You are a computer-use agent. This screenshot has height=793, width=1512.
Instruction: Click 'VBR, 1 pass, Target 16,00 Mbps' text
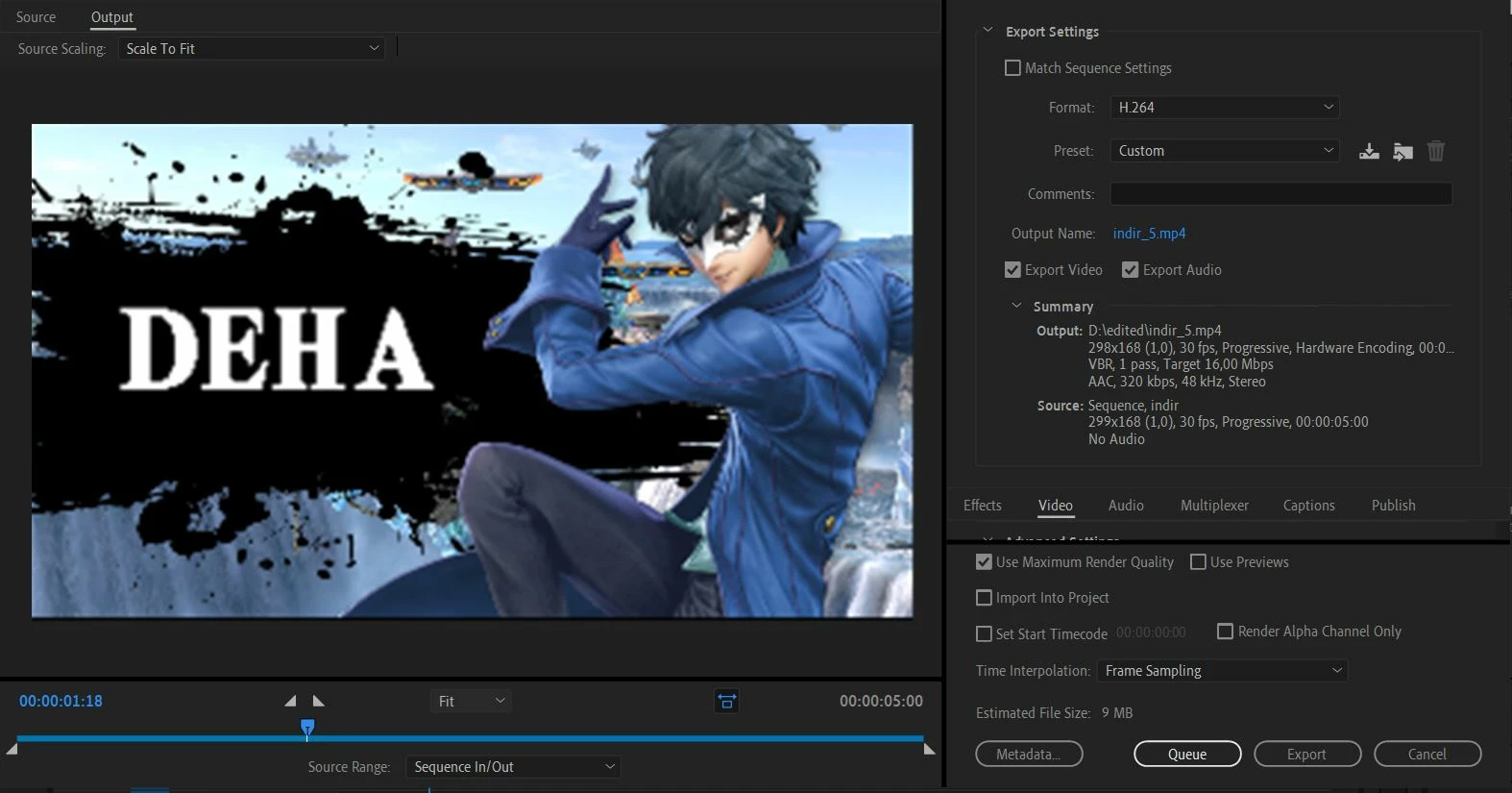1181,364
